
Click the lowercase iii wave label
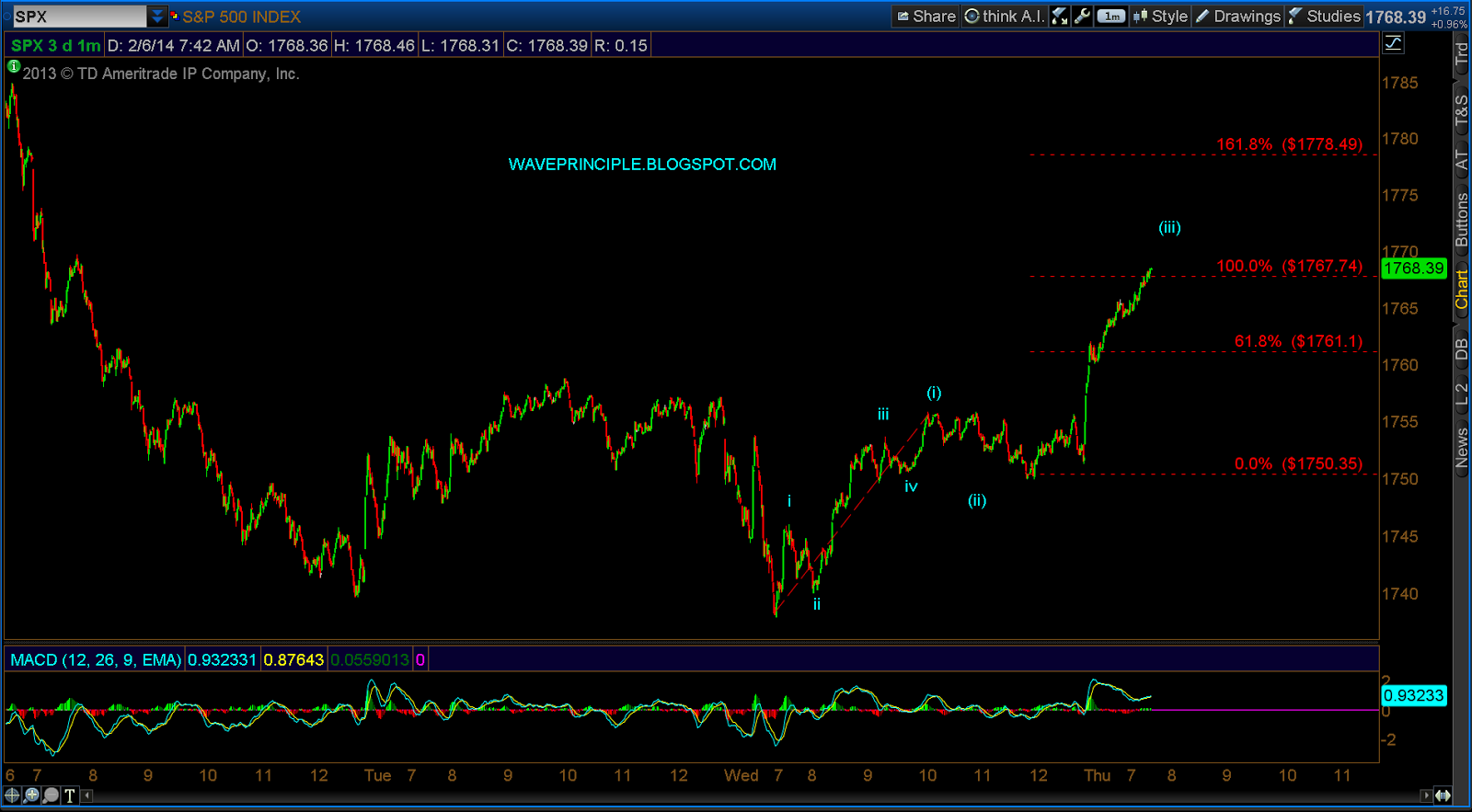tap(883, 415)
